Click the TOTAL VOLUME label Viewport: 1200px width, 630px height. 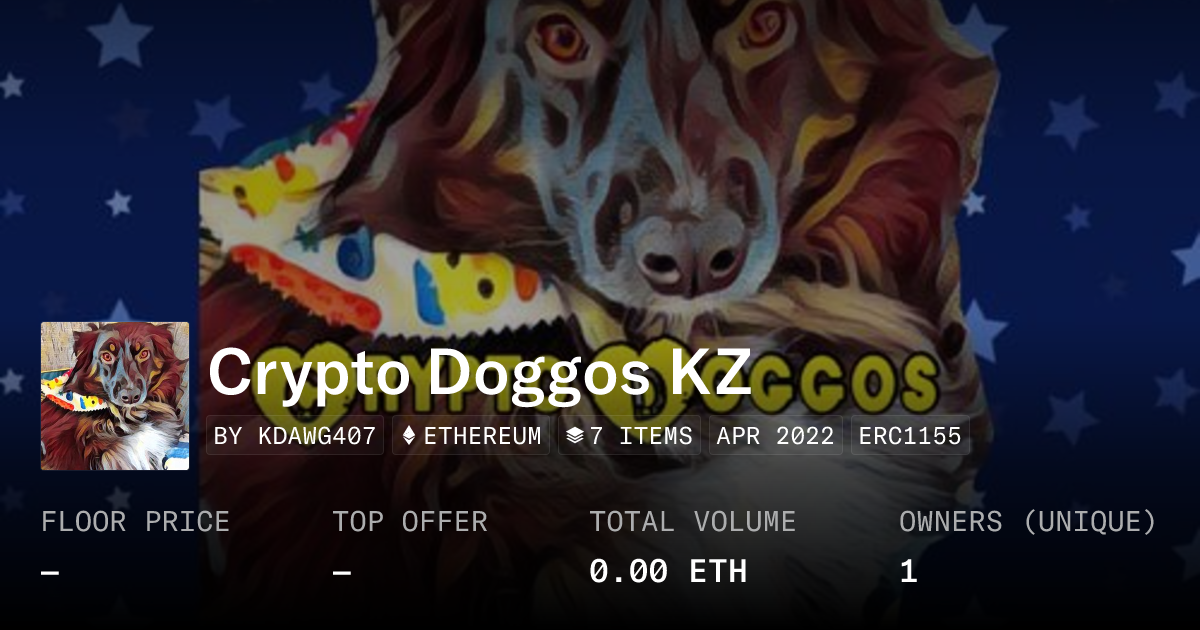(692, 522)
